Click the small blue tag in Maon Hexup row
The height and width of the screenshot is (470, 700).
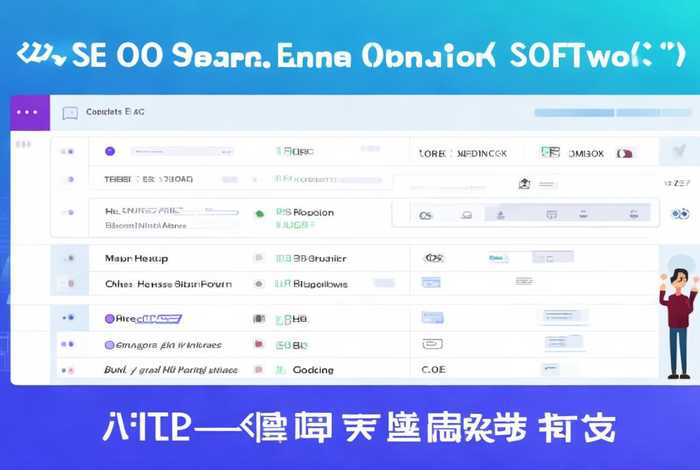tap(498, 258)
